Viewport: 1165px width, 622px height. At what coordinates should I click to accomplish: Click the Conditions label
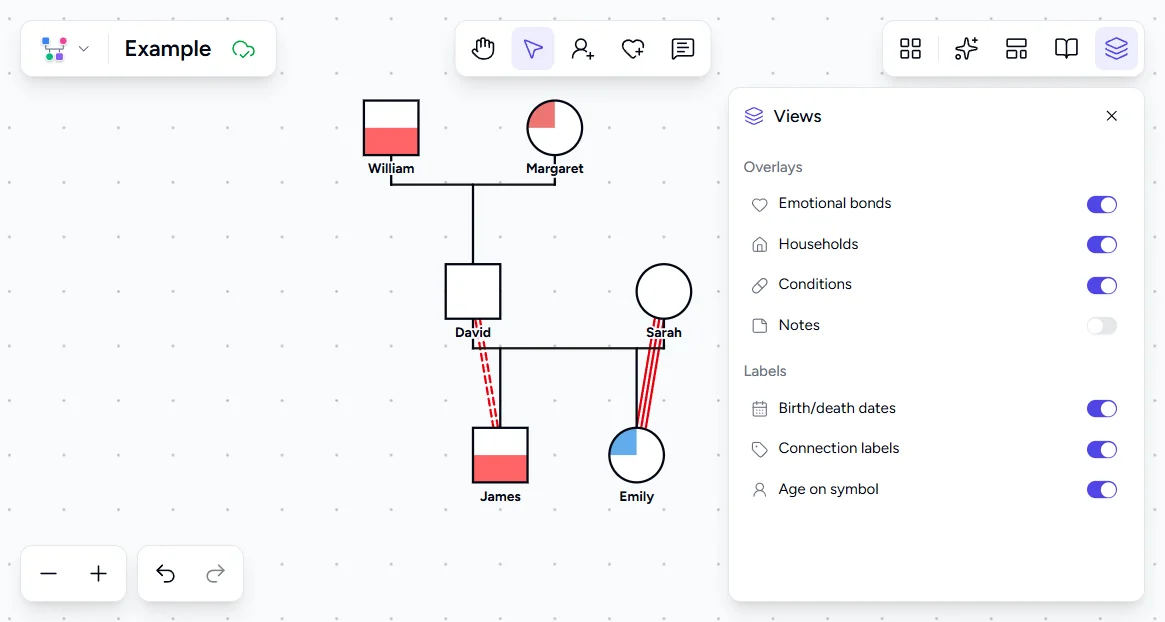pyautogui.click(x=815, y=285)
